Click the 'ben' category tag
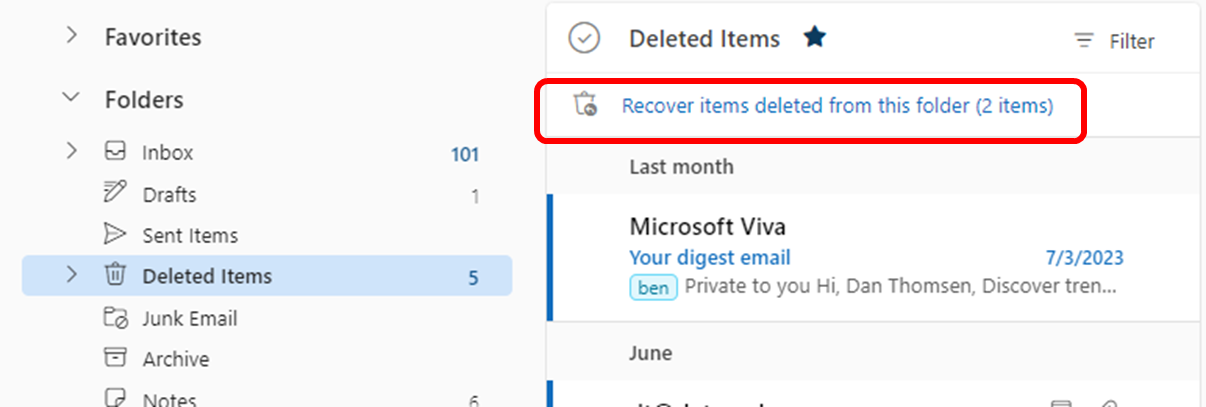1206x407 pixels. [654, 287]
